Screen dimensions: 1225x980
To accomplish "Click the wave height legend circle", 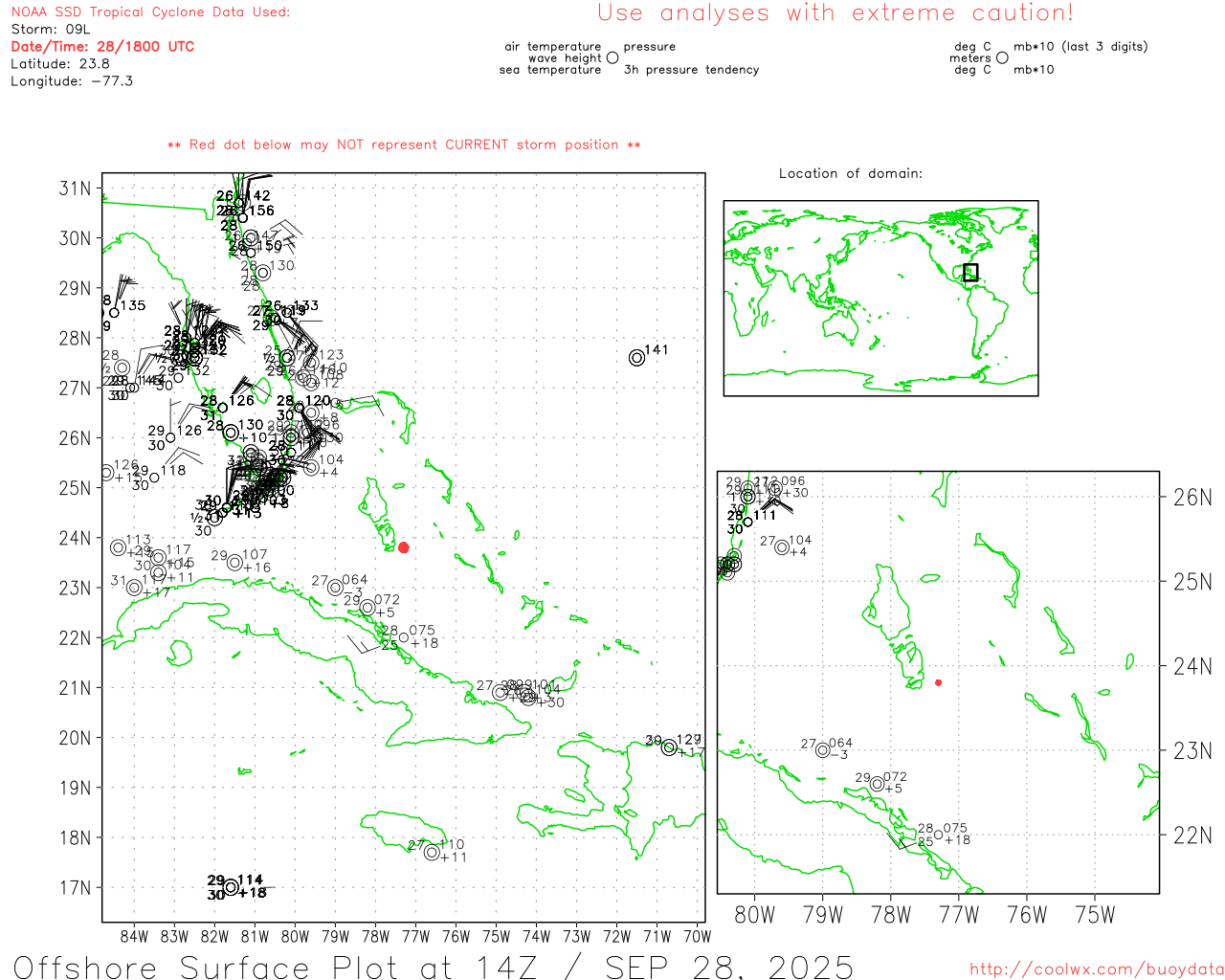I will point(612,58).
